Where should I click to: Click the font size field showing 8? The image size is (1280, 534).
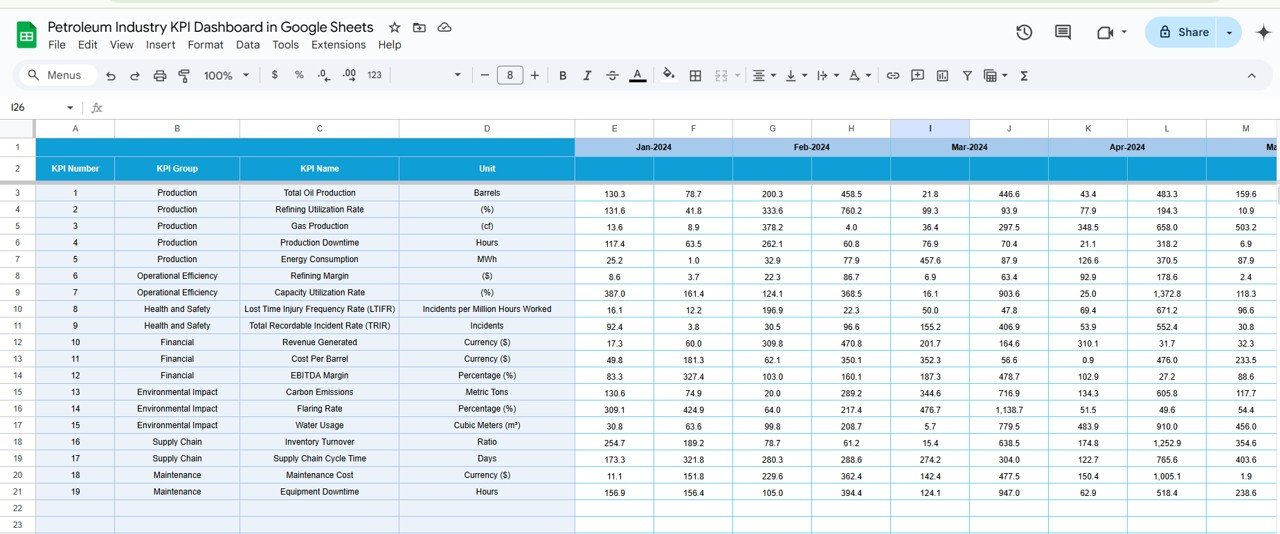tap(510, 75)
